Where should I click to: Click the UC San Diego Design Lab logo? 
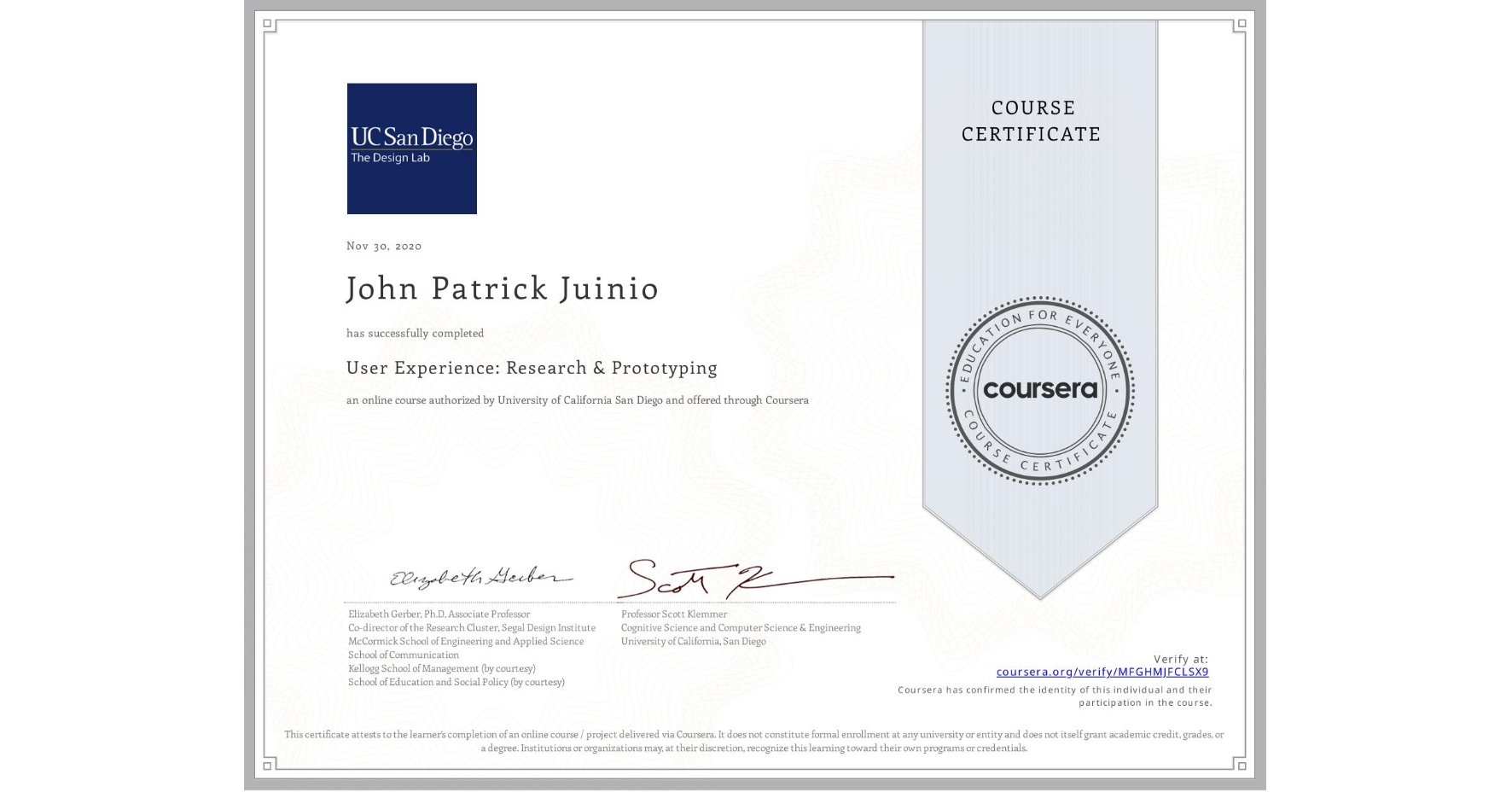pyautogui.click(x=411, y=148)
